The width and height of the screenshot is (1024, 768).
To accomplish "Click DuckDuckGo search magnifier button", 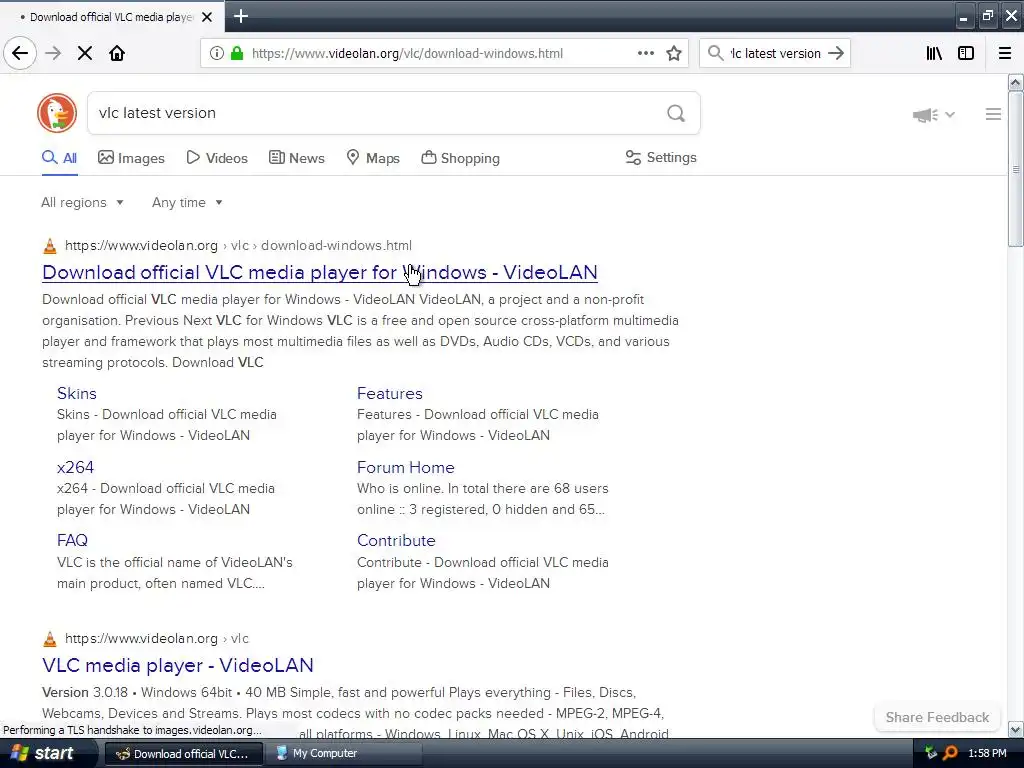I will [x=676, y=114].
